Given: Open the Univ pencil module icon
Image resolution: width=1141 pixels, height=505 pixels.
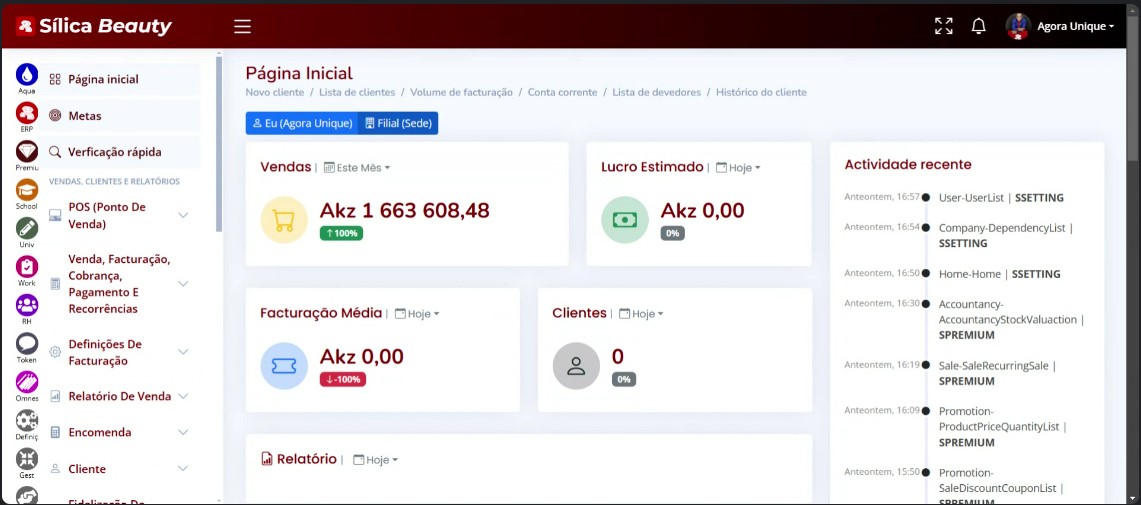Looking at the screenshot, I should tap(27, 228).
